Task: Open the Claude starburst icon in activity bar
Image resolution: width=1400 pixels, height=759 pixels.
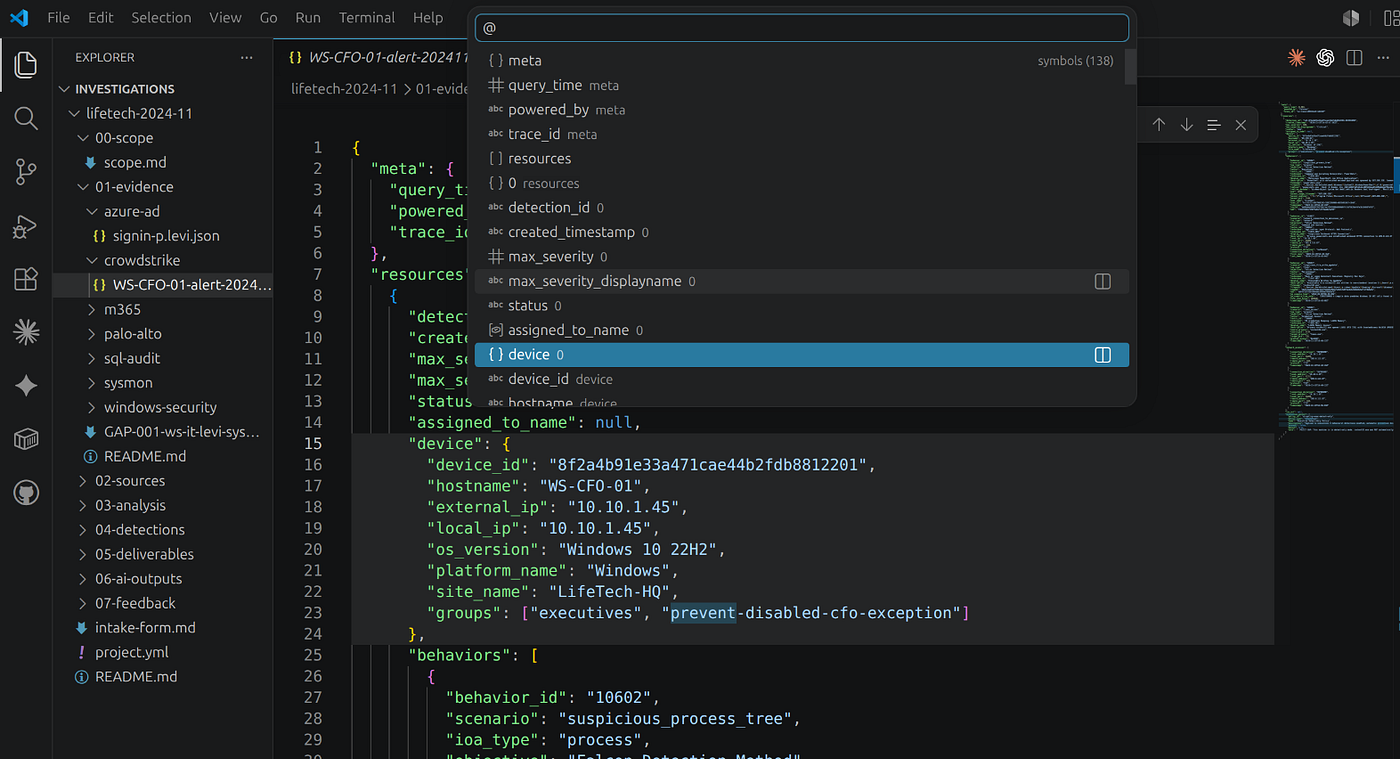Action: 26,332
